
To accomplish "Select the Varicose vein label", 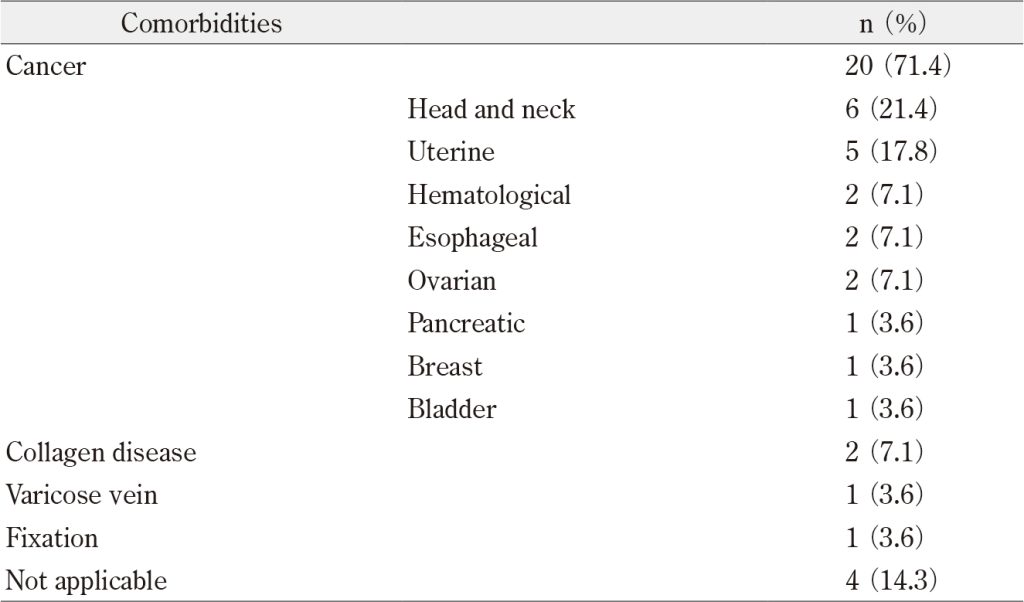I will 82,495.
